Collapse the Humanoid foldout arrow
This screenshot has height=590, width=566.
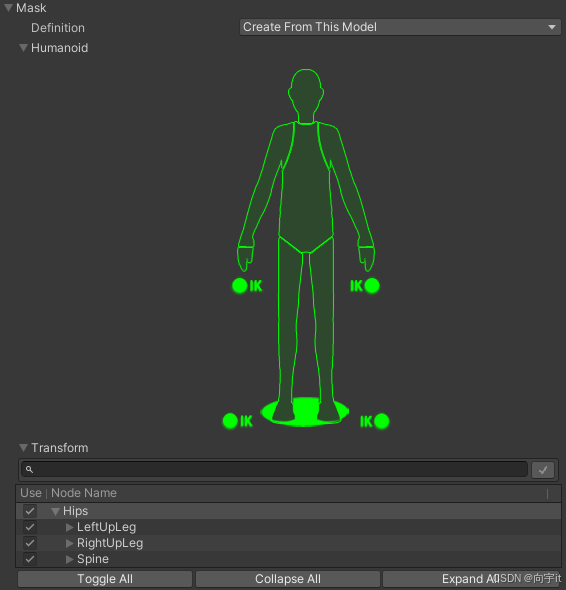pos(23,48)
